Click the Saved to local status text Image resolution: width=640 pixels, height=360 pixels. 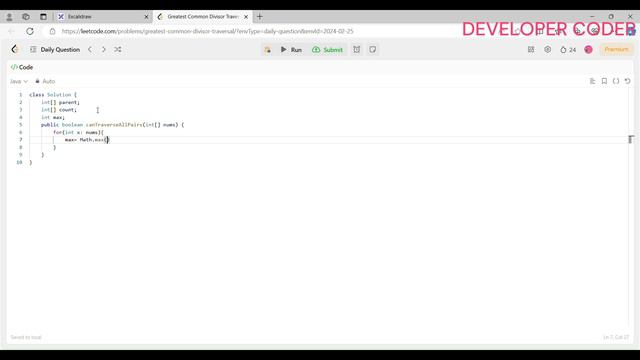(x=26, y=337)
